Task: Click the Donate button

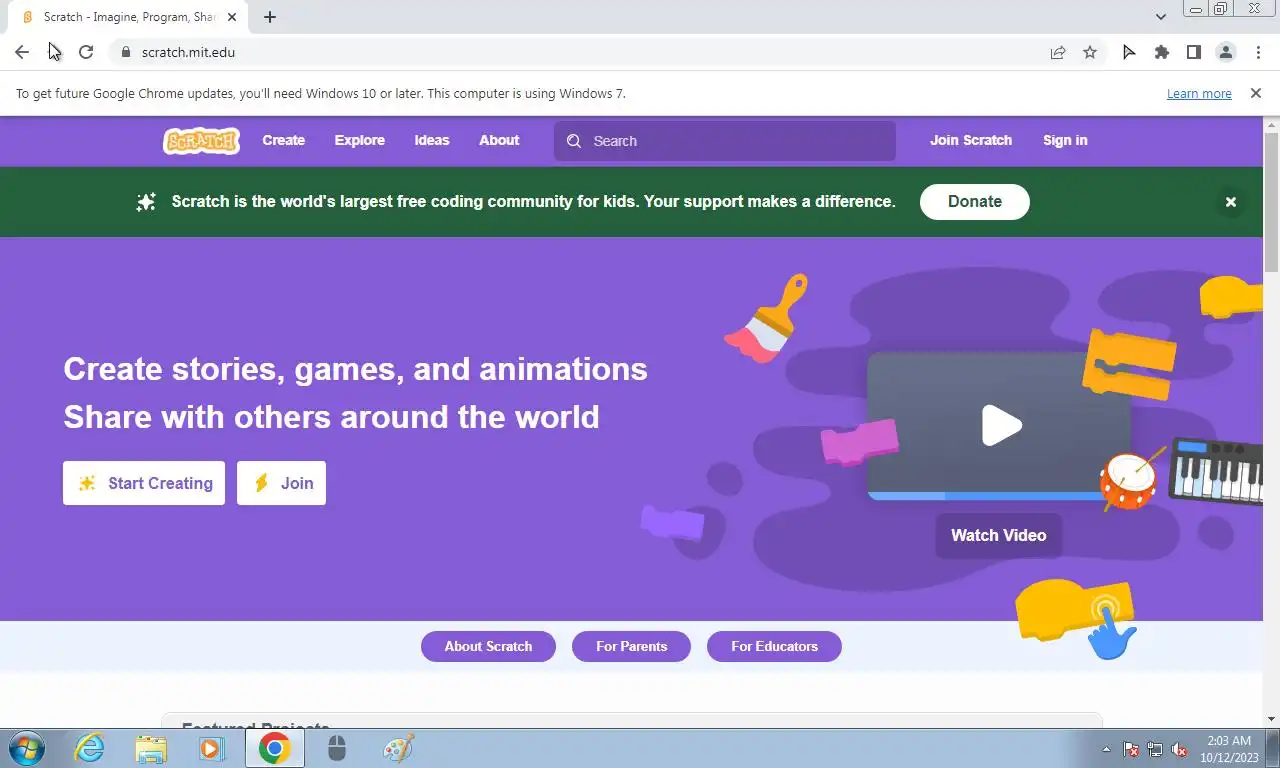Action: click(x=975, y=201)
